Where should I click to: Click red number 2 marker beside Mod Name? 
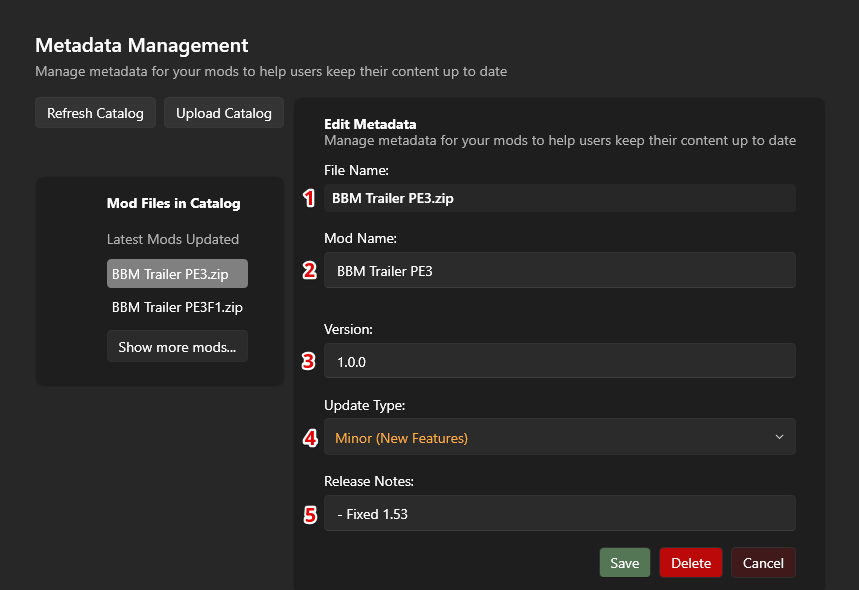coord(310,270)
